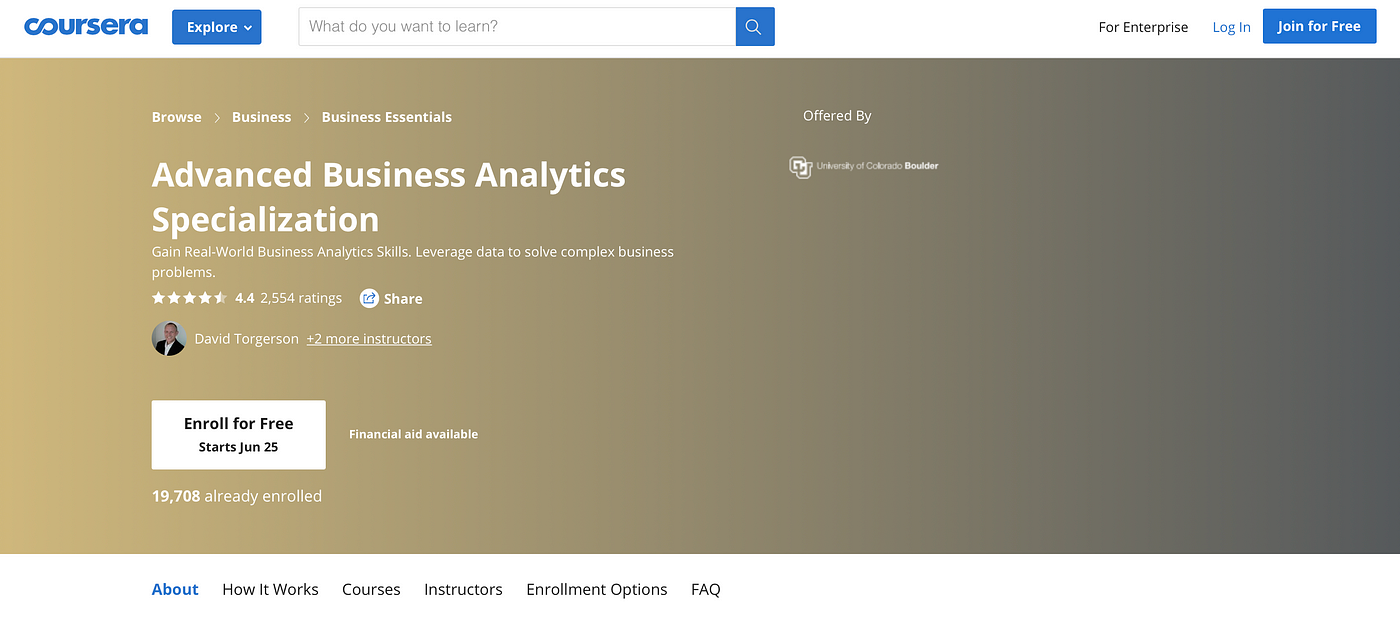Open the Business breadcrumb link
The width and height of the screenshot is (1400, 620).
[261, 117]
